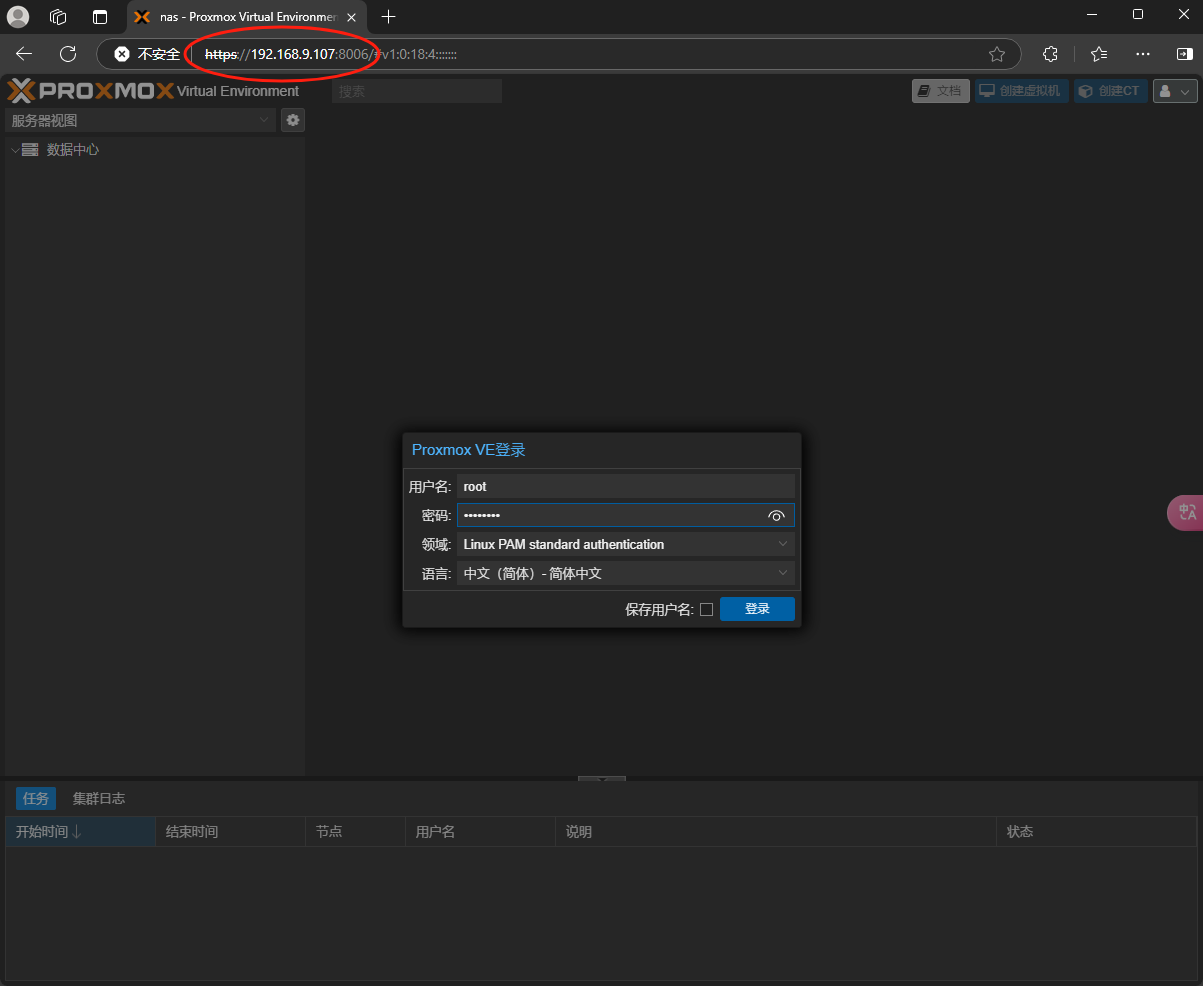Open the user account menu dropdown

point(1175,91)
